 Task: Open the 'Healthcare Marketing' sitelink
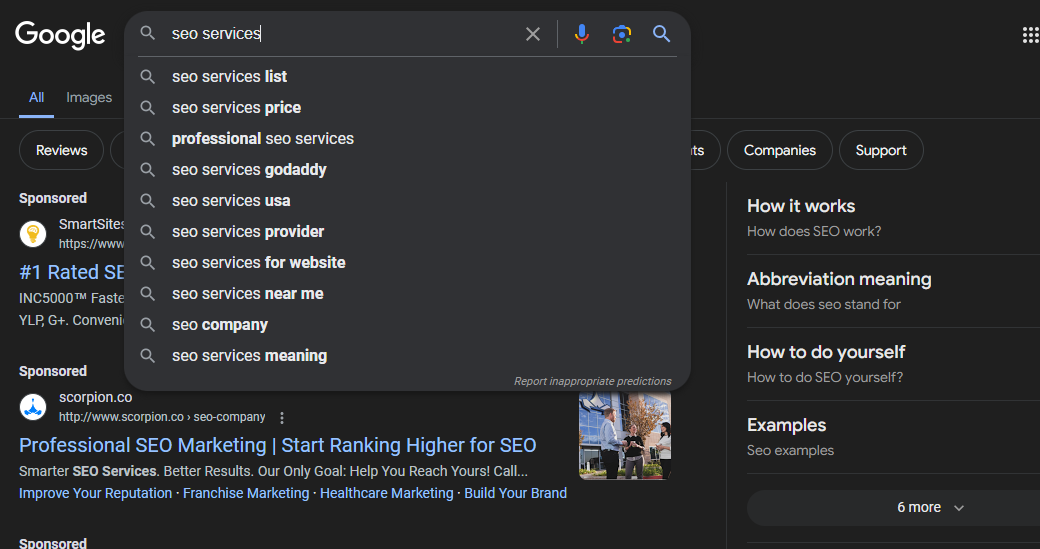click(387, 493)
